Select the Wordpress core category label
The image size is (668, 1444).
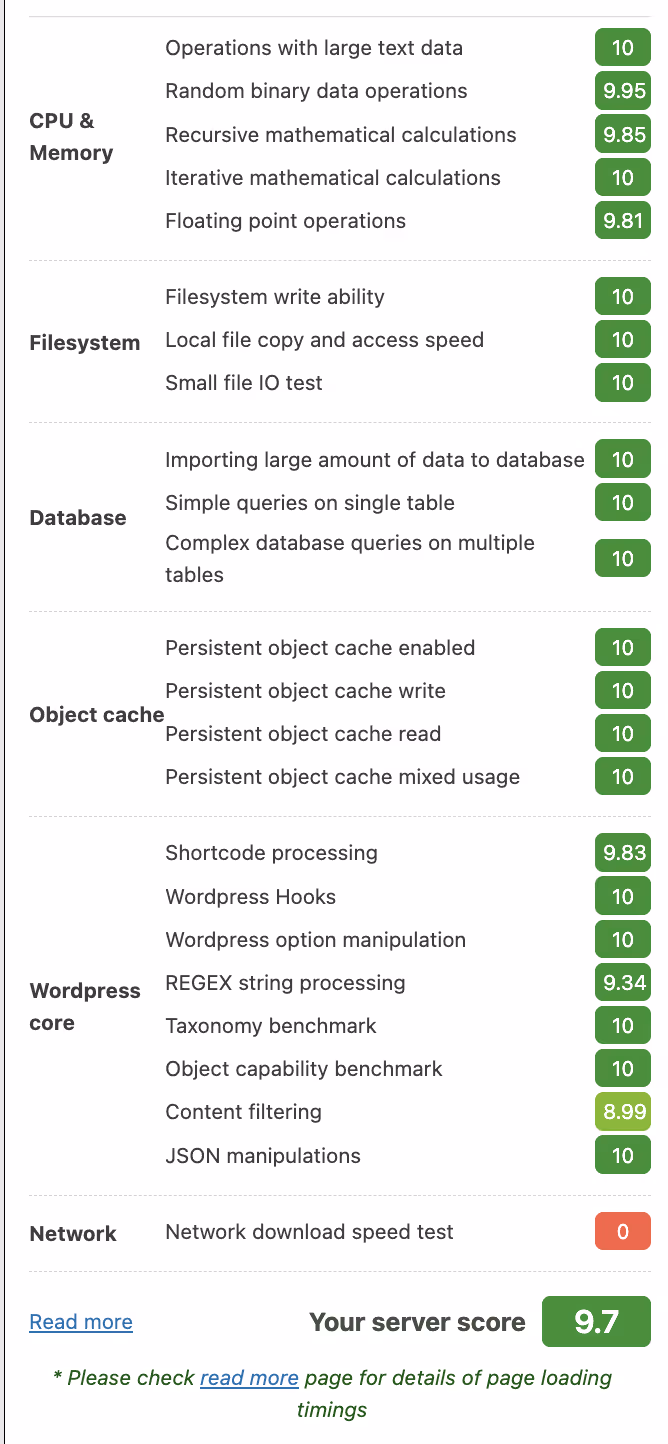click(x=85, y=1007)
